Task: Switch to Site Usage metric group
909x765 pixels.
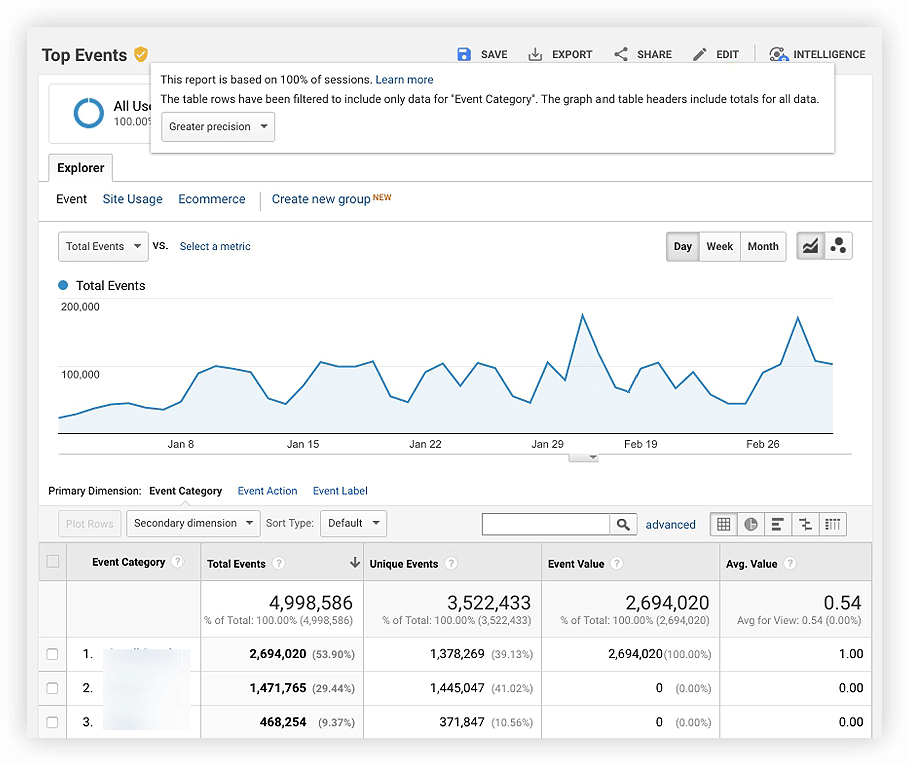Action: point(133,199)
